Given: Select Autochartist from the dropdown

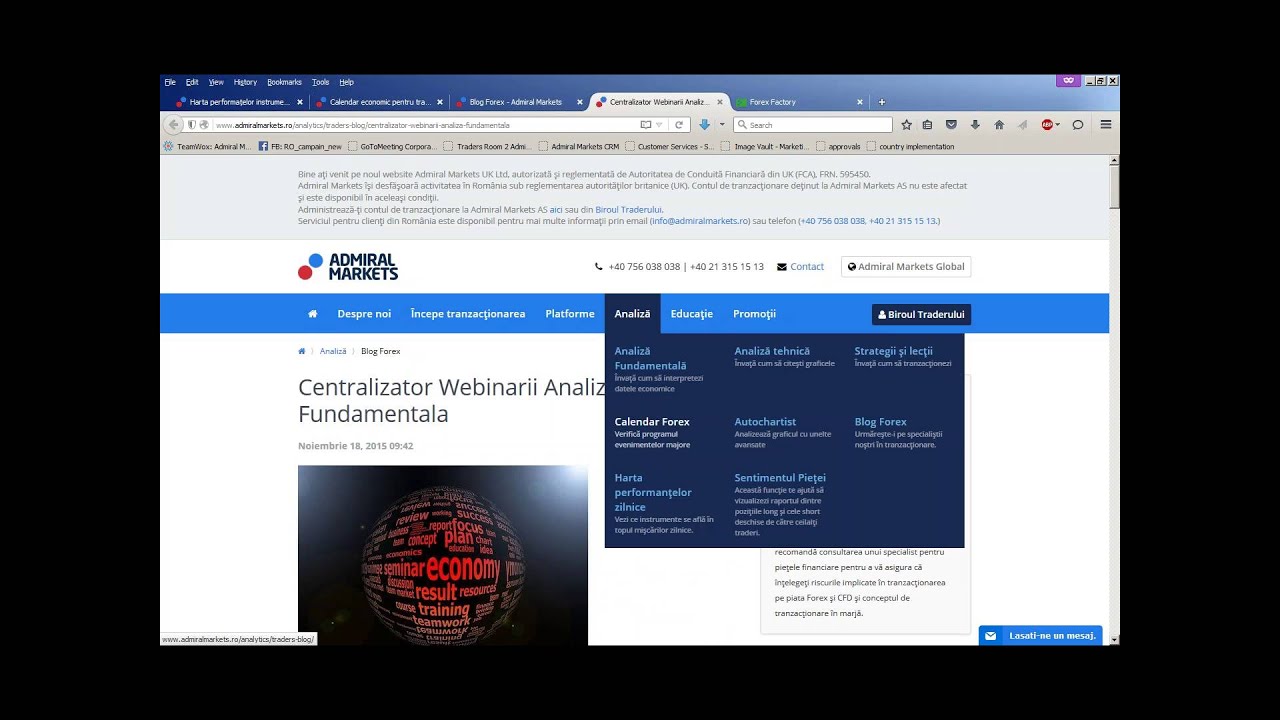Looking at the screenshot, I should [765, 422].
